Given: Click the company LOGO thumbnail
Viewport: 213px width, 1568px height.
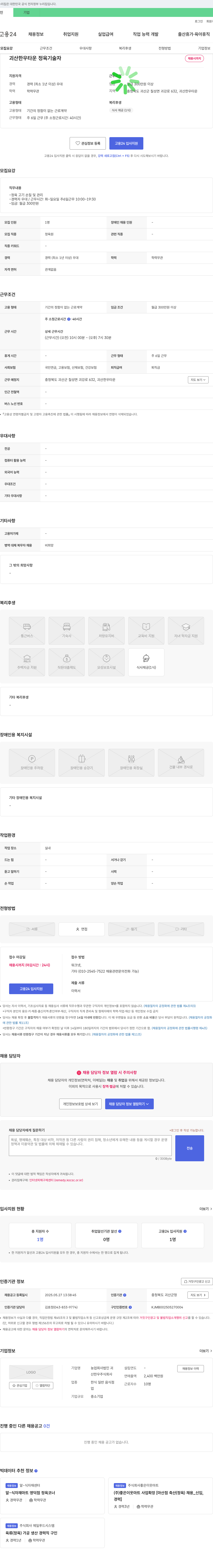Looking at the screenshot, I should [x=31, y=1372].
